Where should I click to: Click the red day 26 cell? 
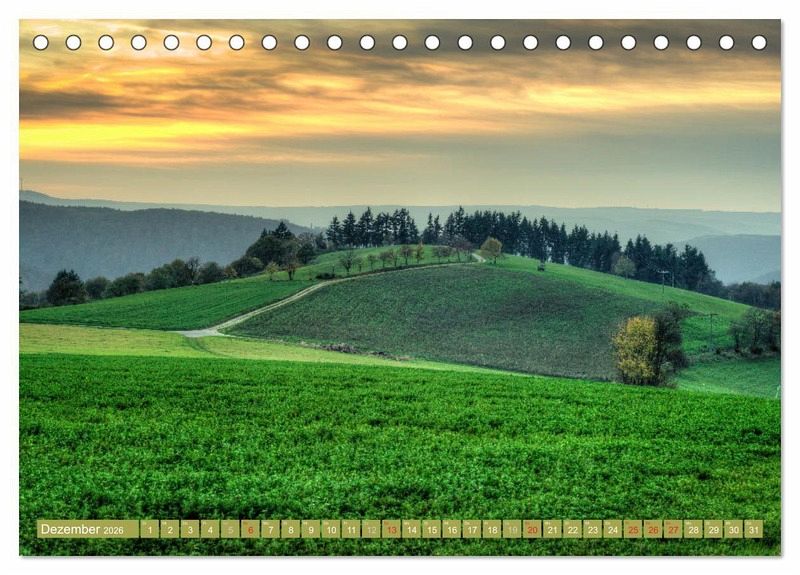654,529
